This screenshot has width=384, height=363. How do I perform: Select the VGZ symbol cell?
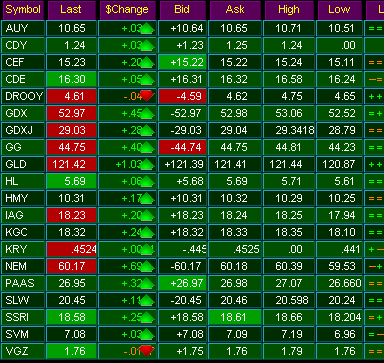point(23,351)
